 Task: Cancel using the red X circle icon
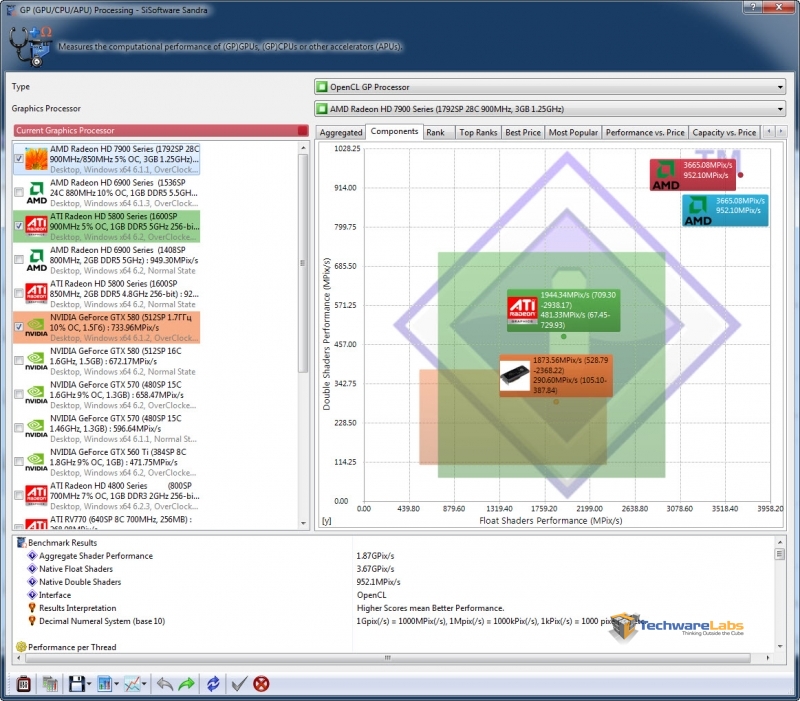click(261, 684)
